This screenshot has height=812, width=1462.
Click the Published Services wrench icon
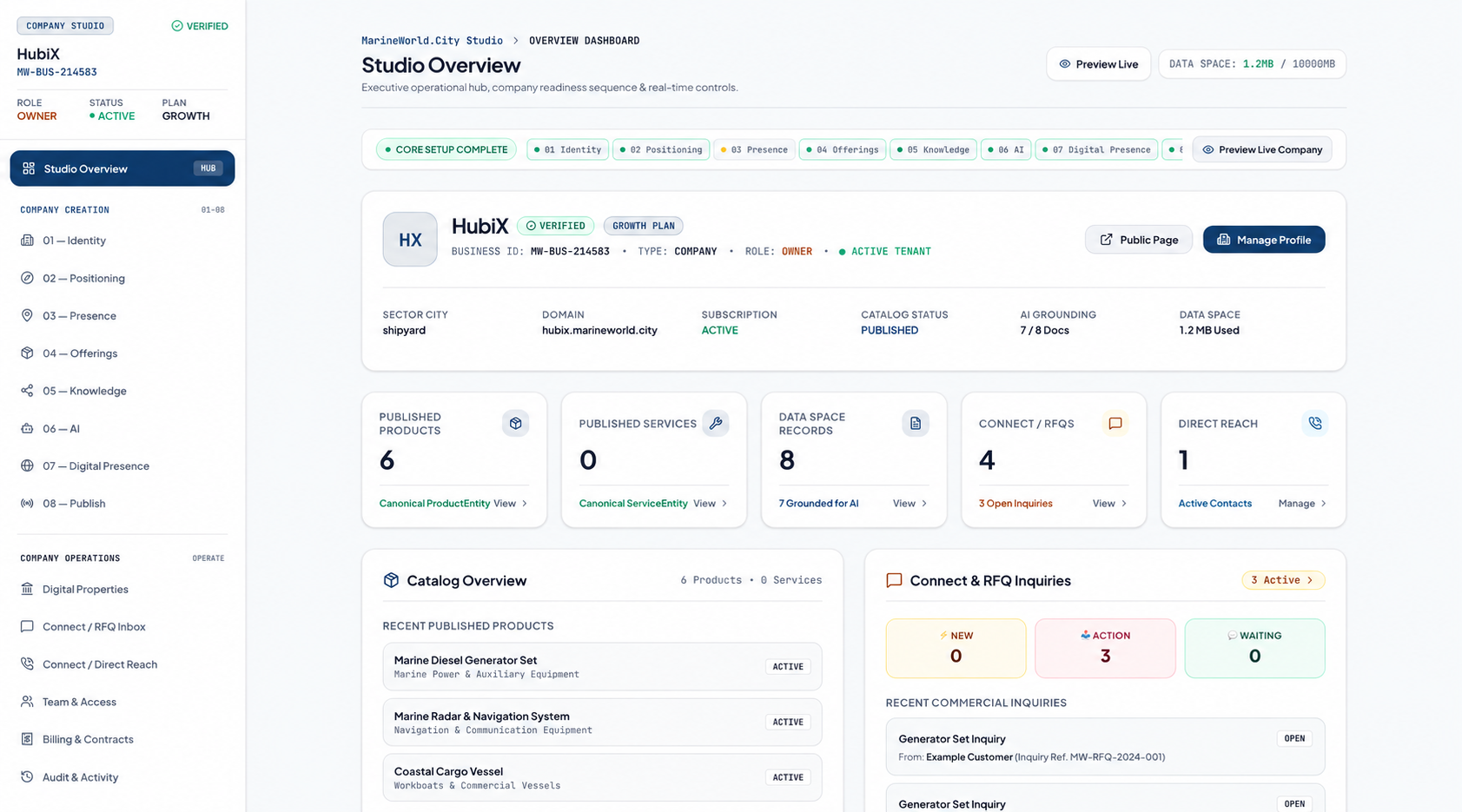coord(715,423)
